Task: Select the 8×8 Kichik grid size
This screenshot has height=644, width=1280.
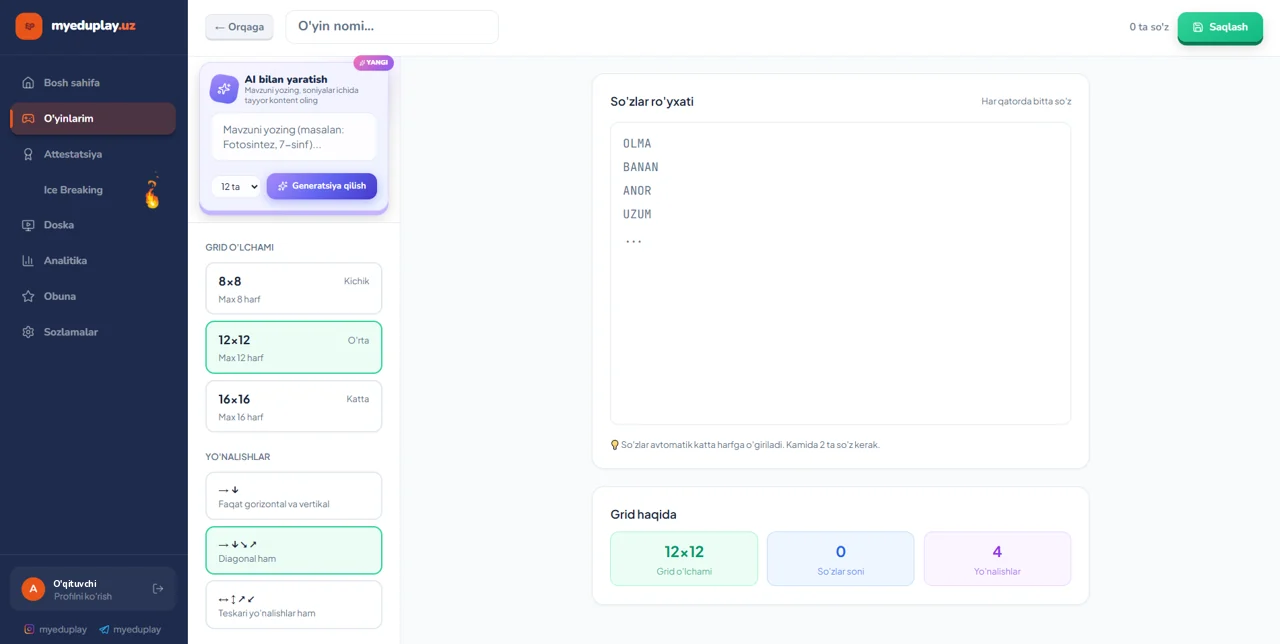Action: [294, 289]
